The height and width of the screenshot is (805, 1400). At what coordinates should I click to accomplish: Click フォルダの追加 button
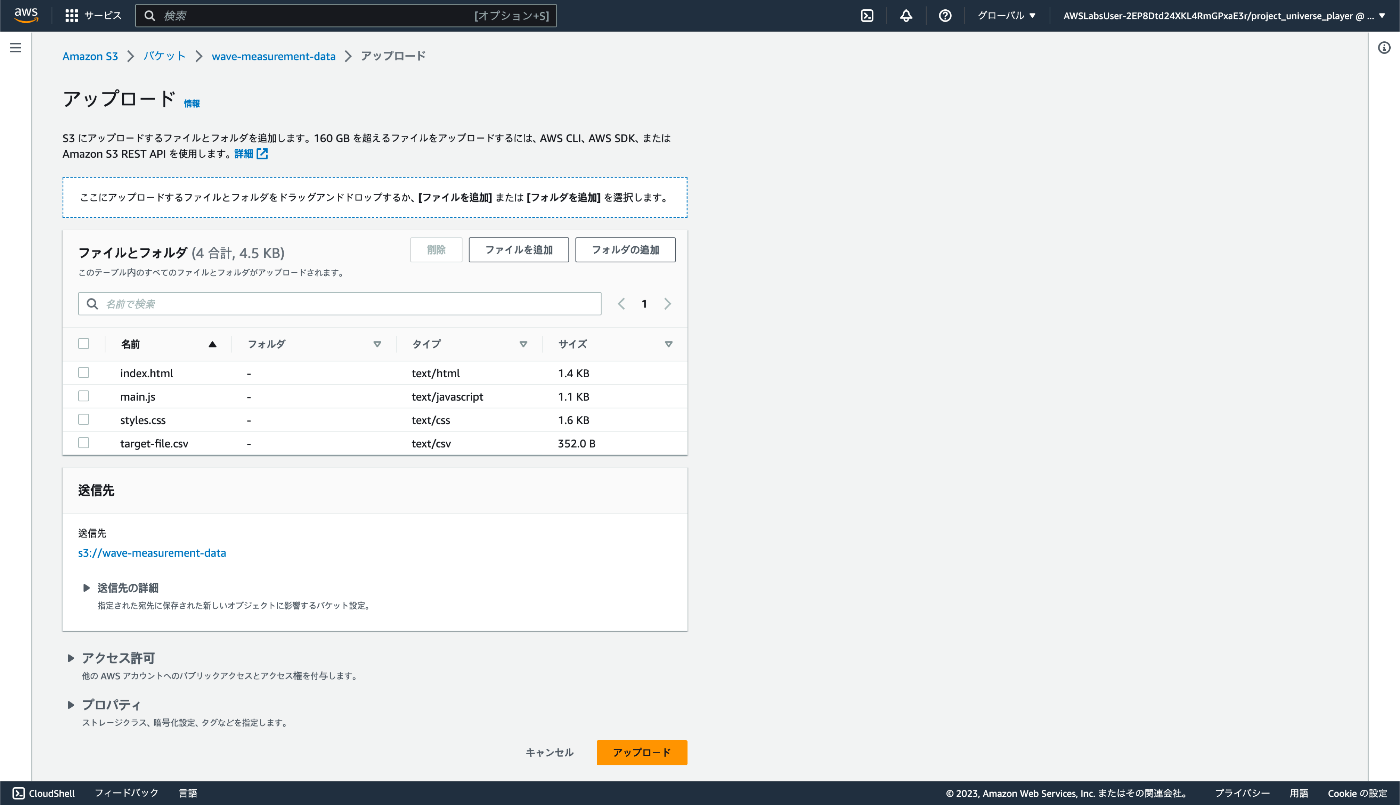[625, 250]
